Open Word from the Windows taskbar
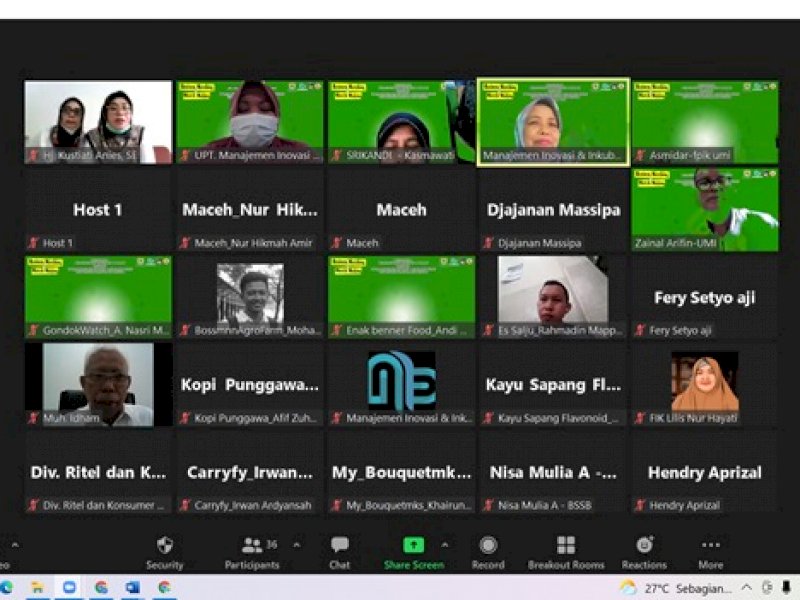 click(x=132, y=587)
